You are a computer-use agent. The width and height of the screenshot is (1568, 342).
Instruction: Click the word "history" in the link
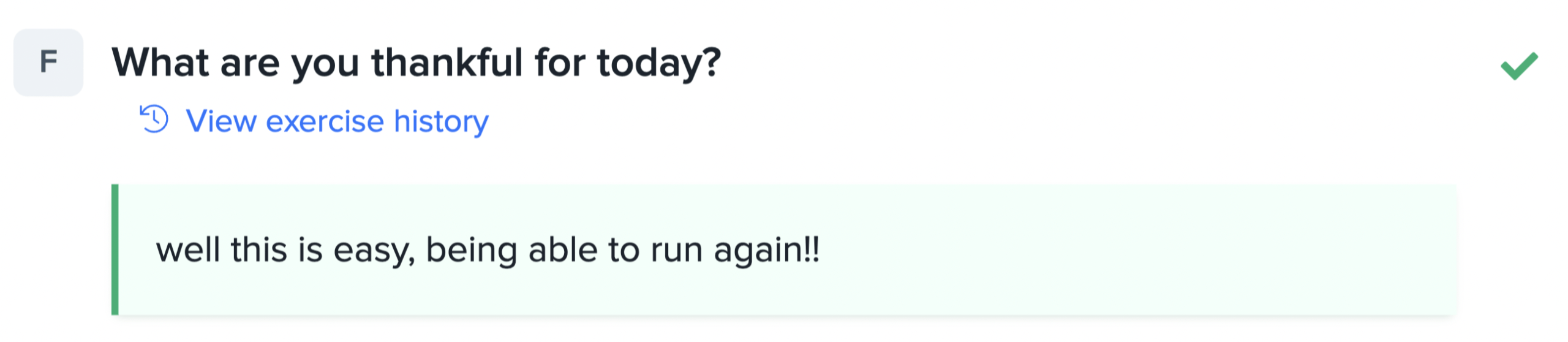441,121
